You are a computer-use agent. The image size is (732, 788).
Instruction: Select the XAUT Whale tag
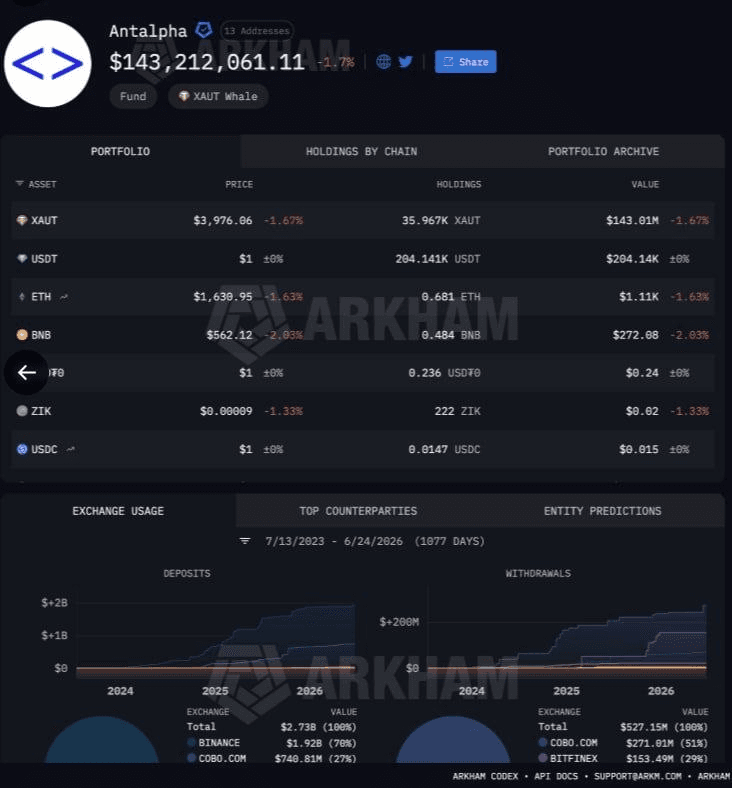[x=218, y=96]
